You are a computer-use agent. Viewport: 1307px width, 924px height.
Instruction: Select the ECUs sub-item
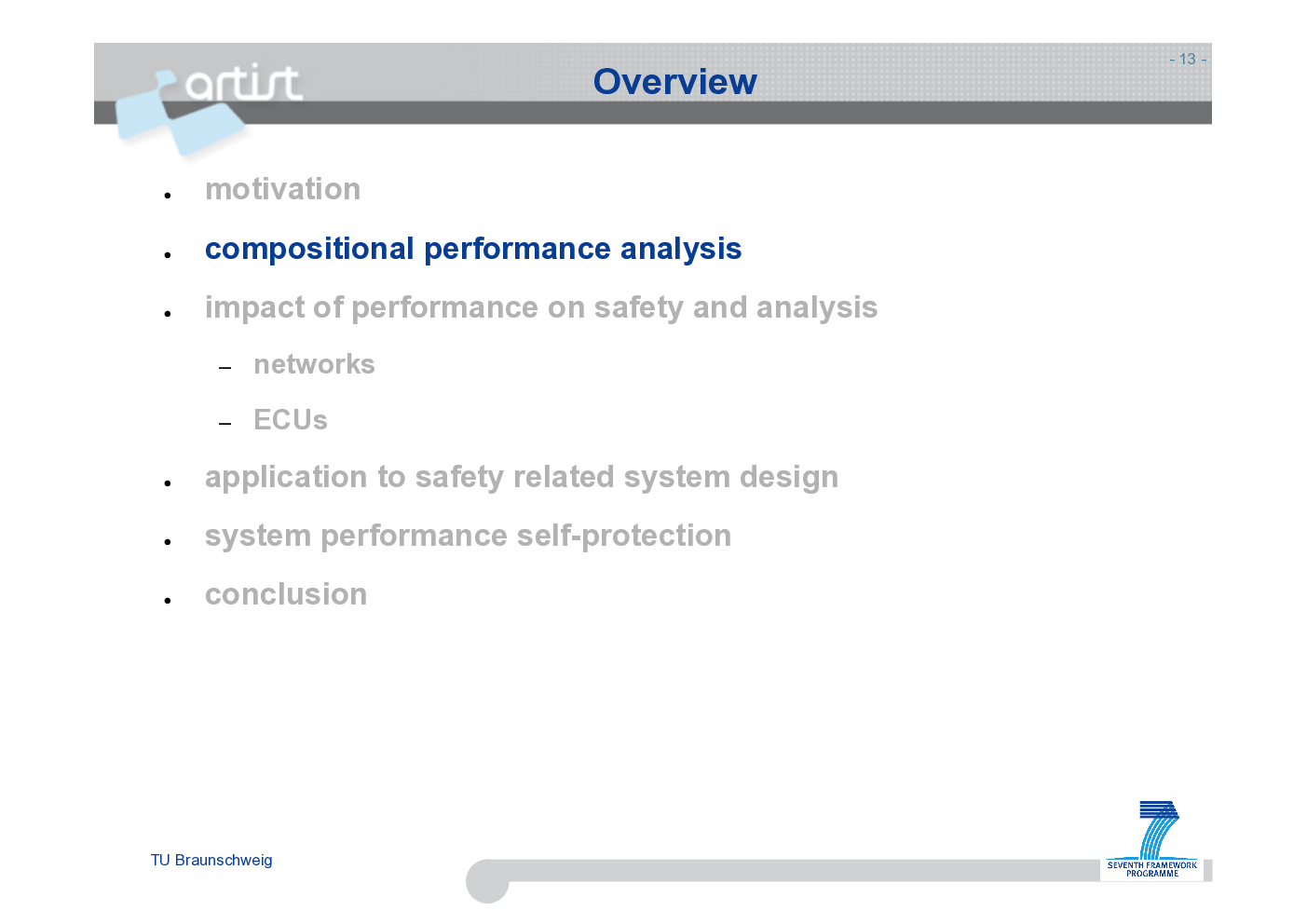[x=291, y=420]
